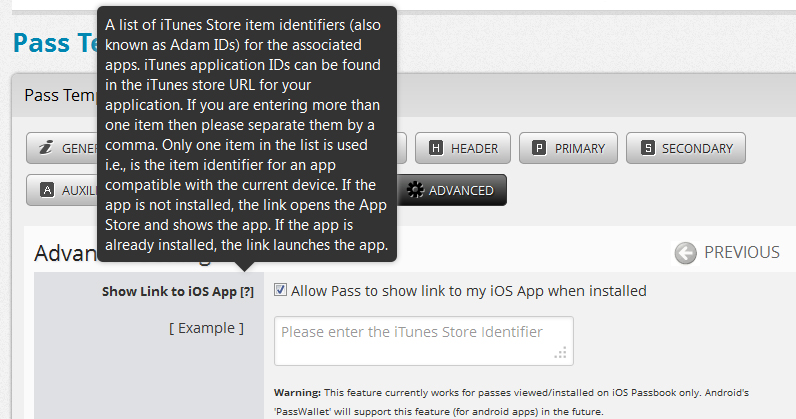This screenshot has width=796, height=419.
Task: Select the SECONDARY tab
Action: point(685,148)
